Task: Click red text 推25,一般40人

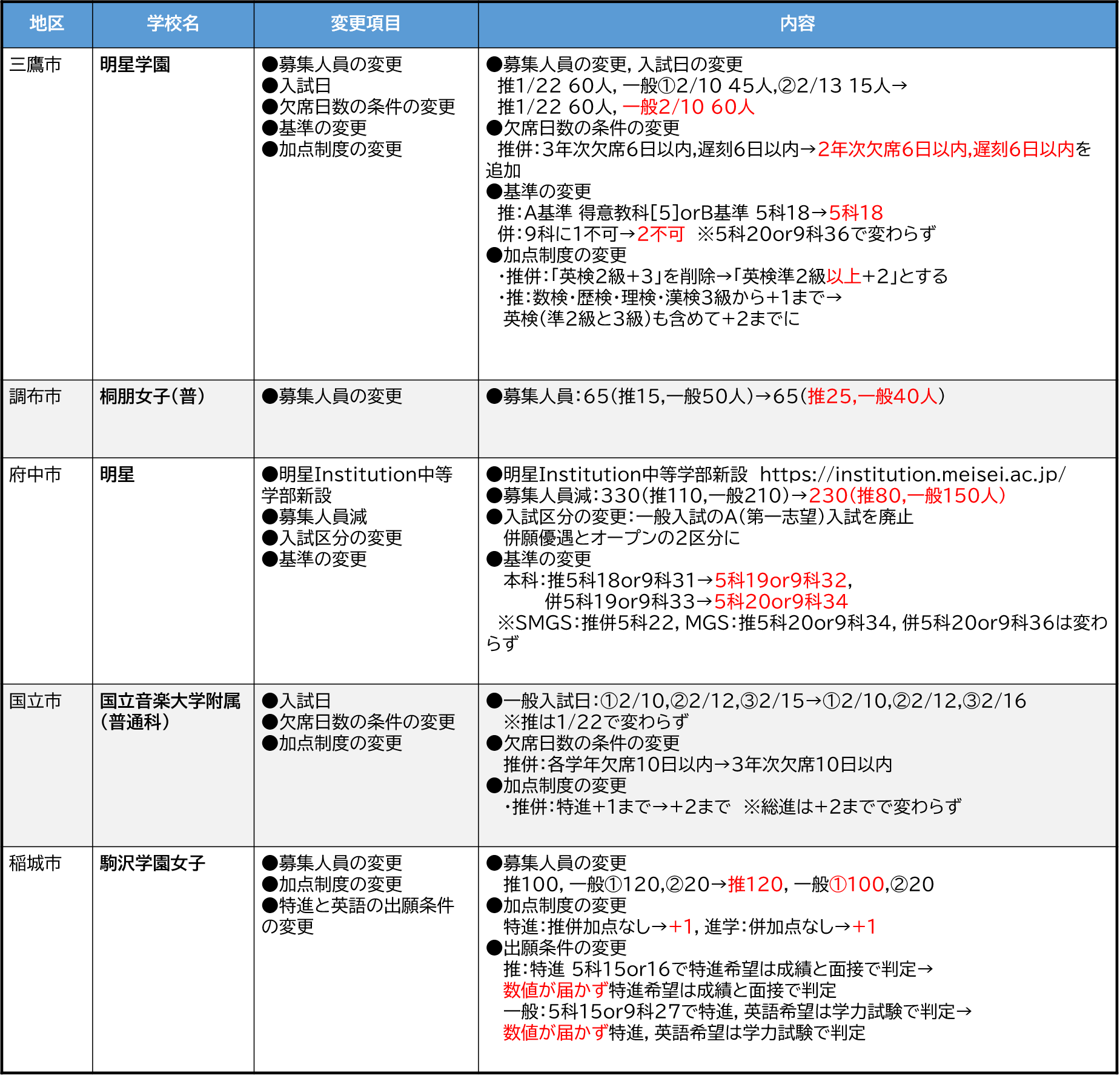Action: tap(872, 397)
